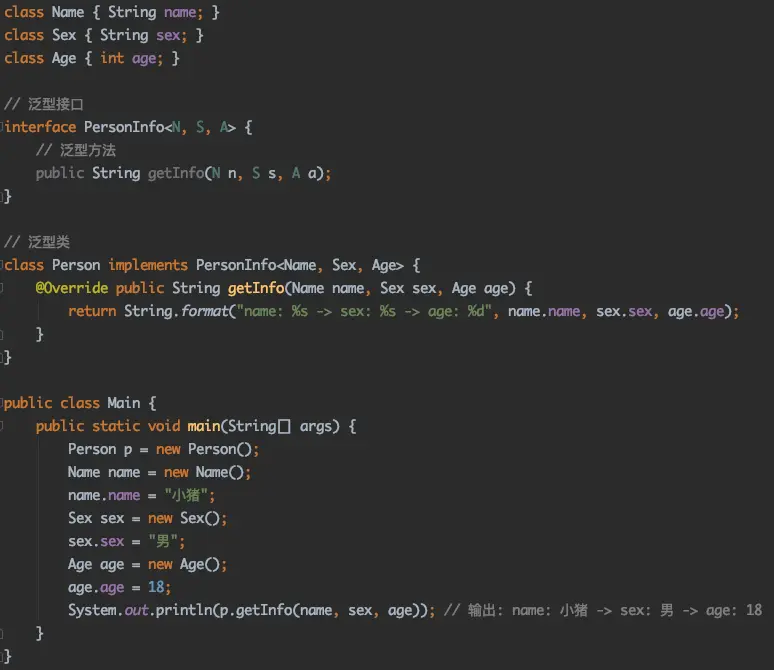Click the 'int age;' field in class Age
Screen dimensions: 774x670
point(131,59)
